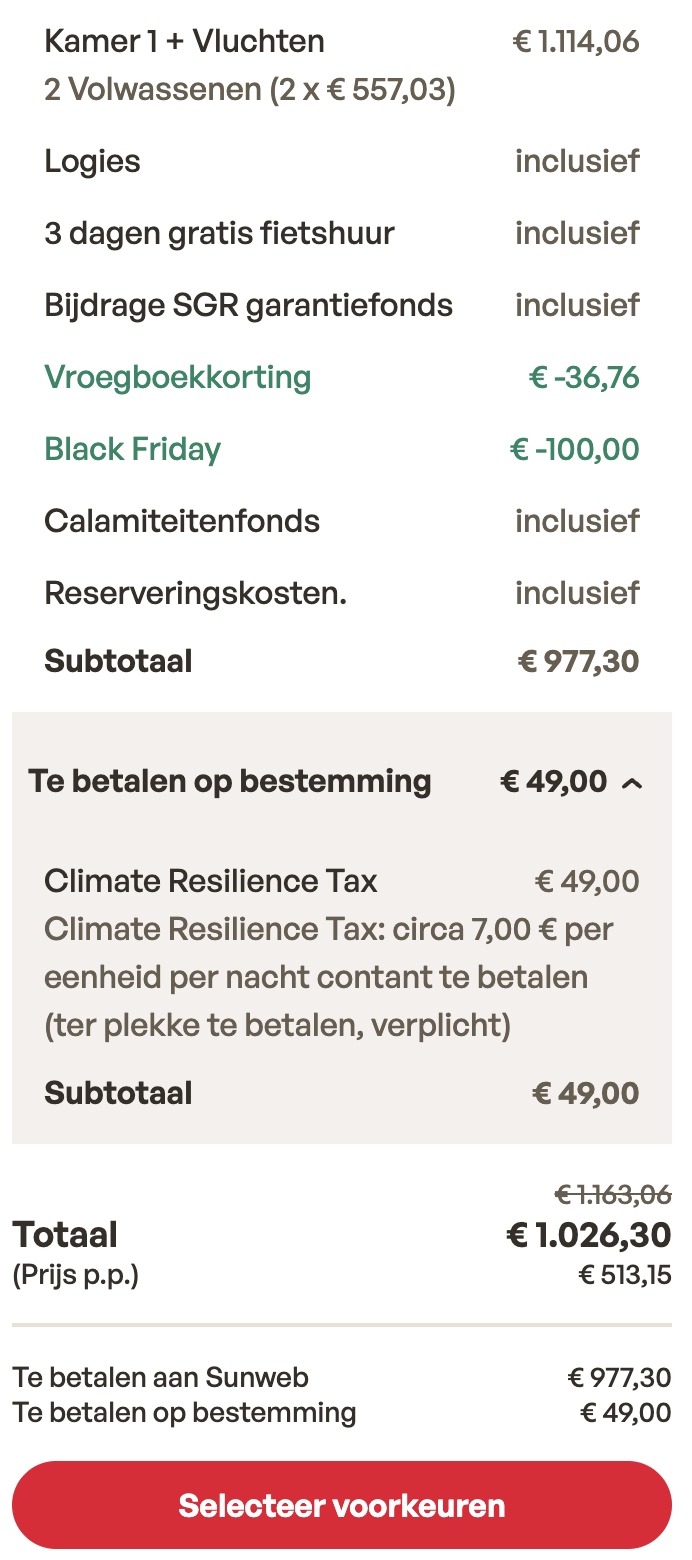This screenshot has height=1560, width=692.
Task: Select the Black Friday discount line
Action: [x=132, y=449]
